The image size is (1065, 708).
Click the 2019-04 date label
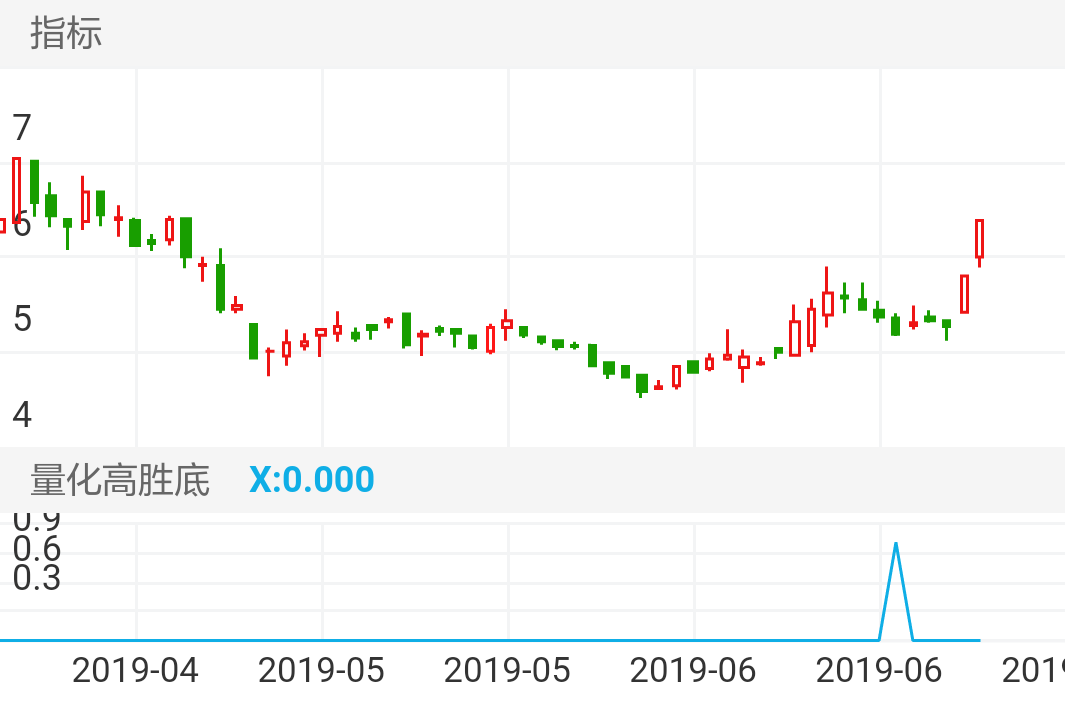tap(135, 670)
